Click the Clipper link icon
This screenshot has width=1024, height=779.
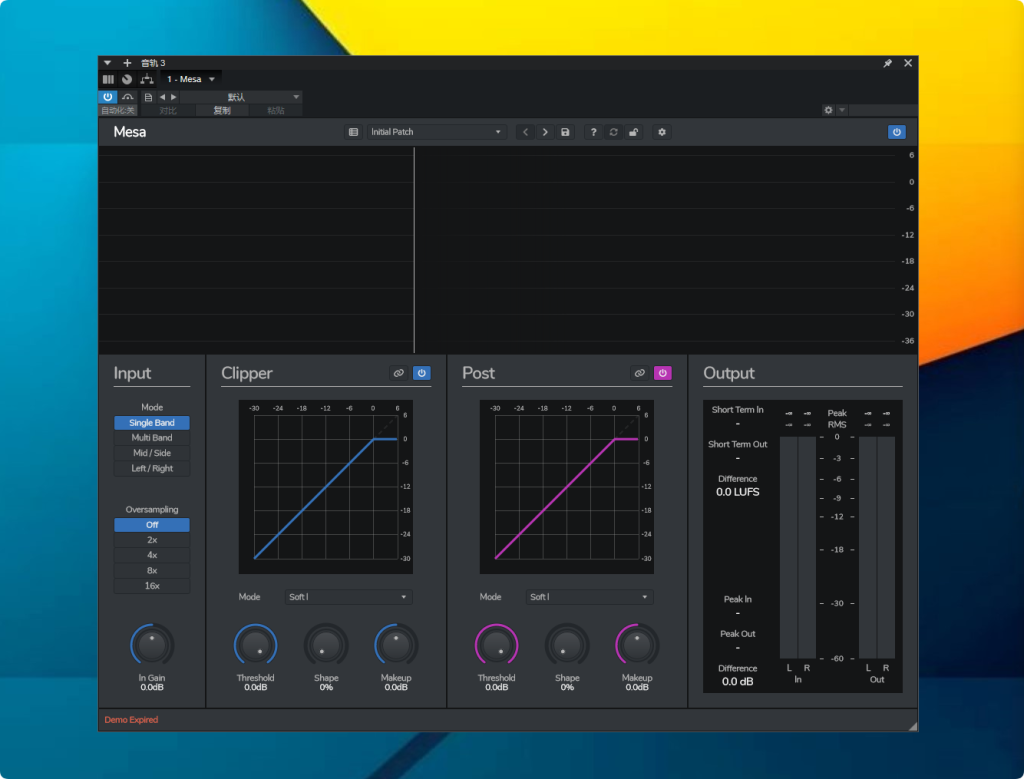pos(398,373)
